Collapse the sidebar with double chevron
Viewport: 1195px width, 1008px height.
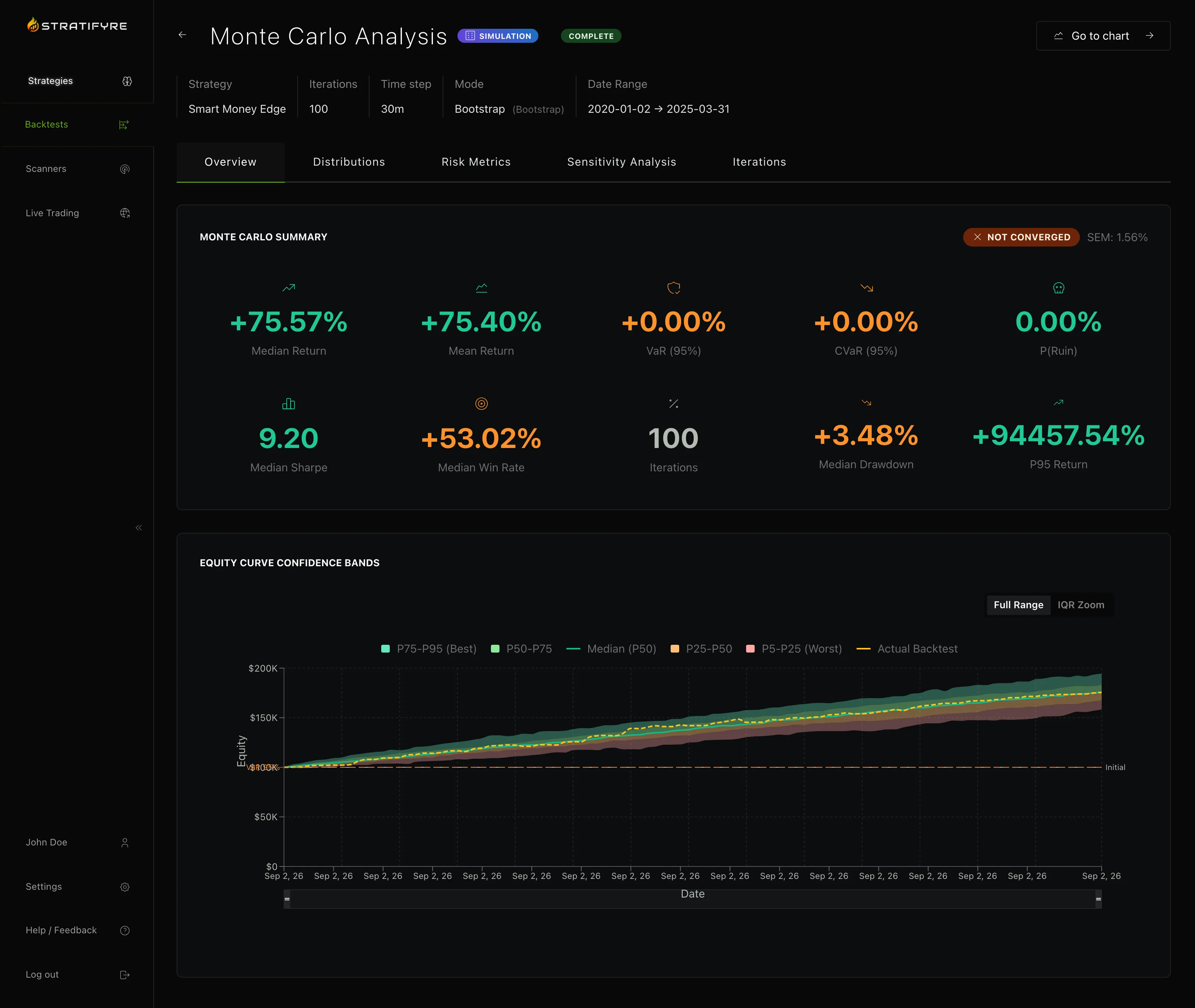(138, 527)
